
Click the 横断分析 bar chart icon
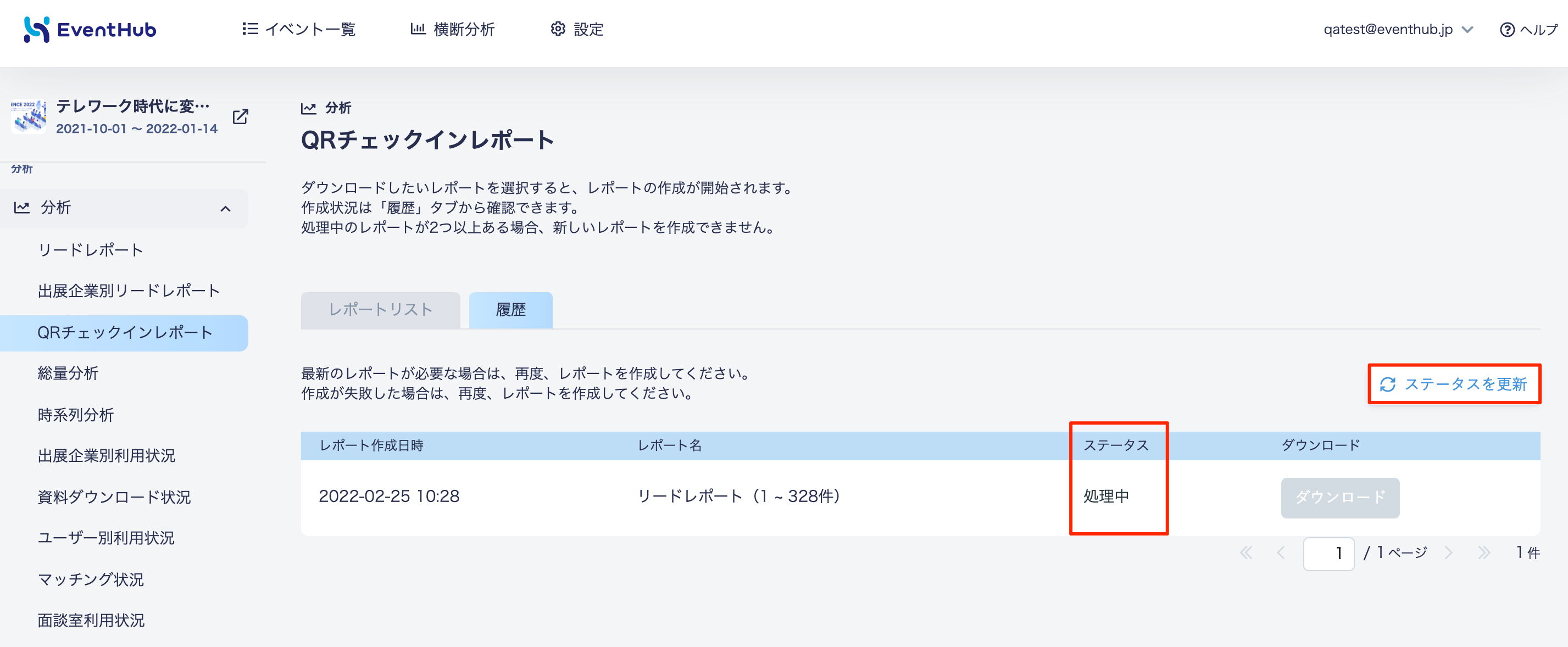point(418,29)
